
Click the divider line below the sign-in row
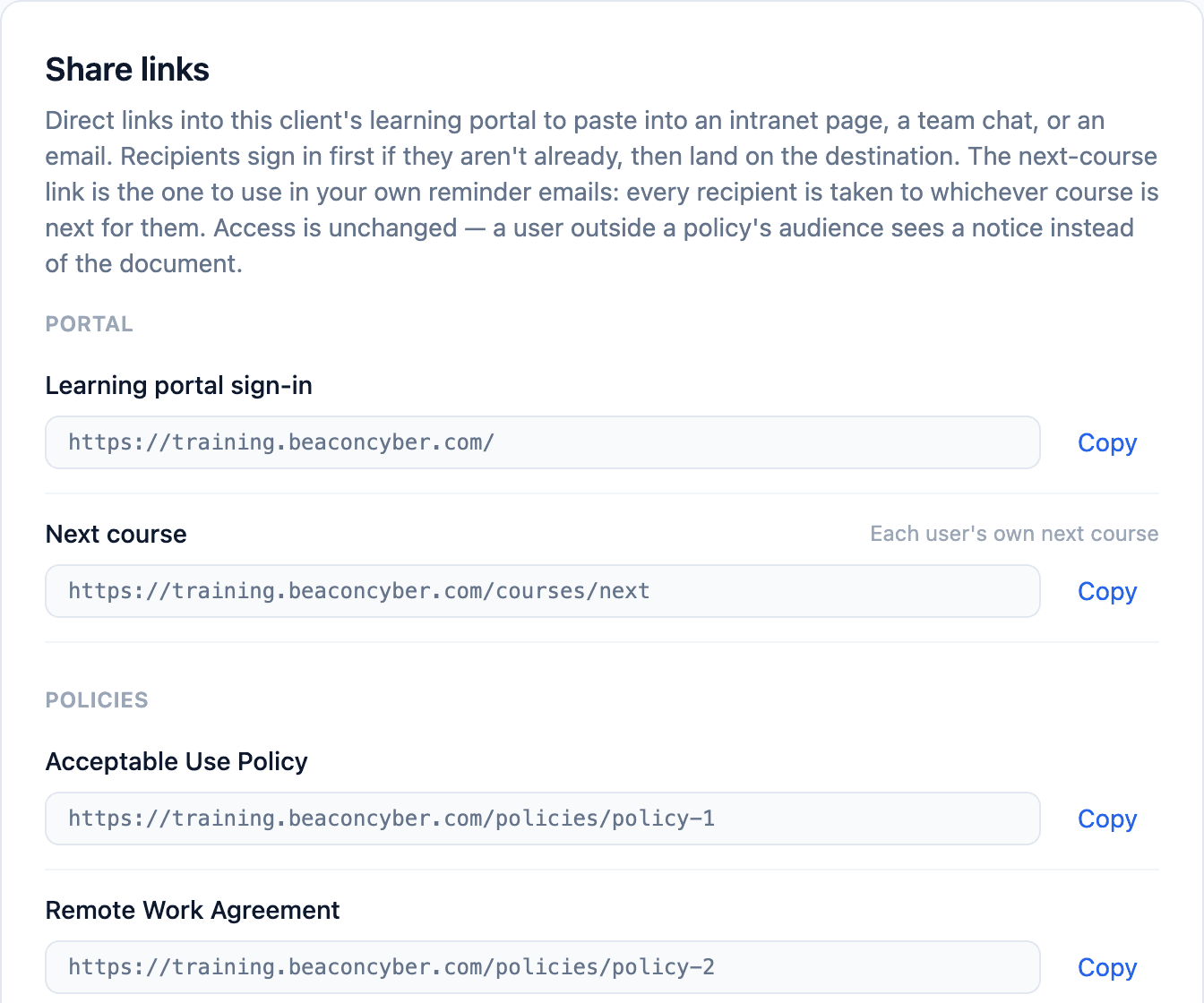(x=602, y=493)
